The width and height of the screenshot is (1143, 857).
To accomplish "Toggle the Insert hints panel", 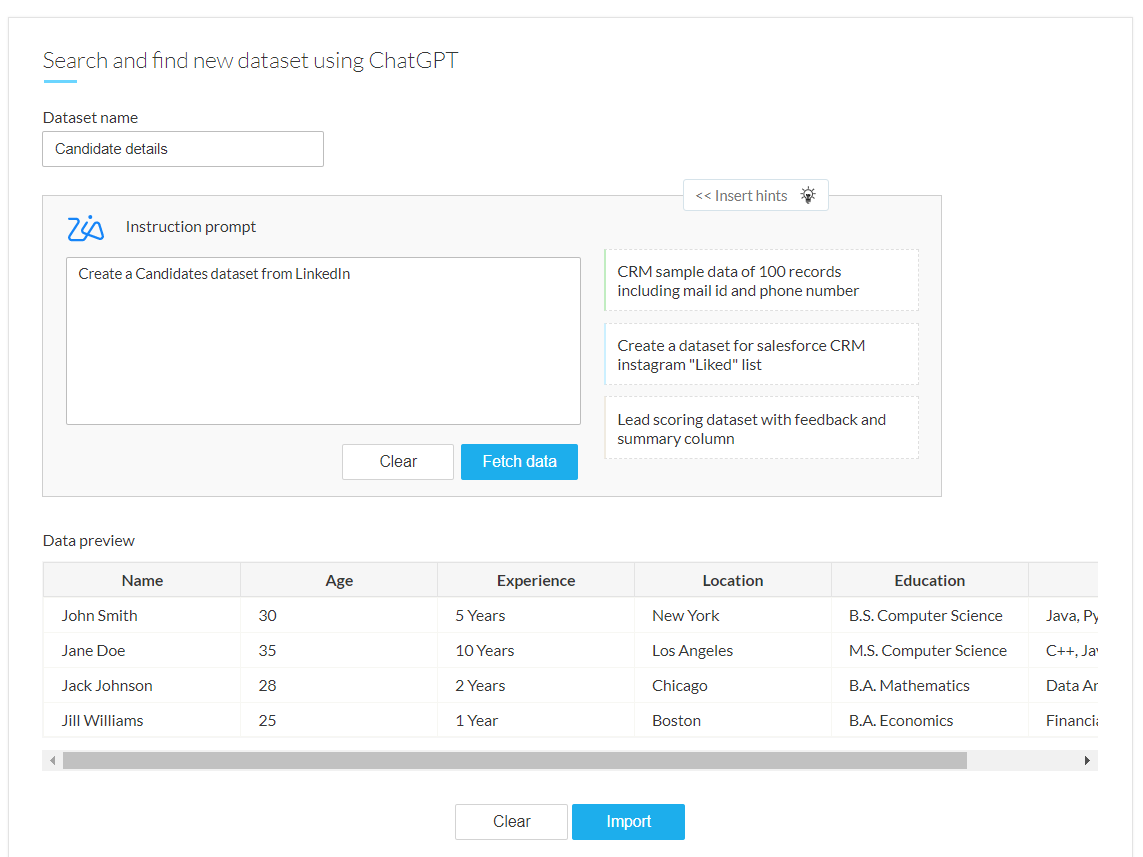I will [x=741, y=196].
